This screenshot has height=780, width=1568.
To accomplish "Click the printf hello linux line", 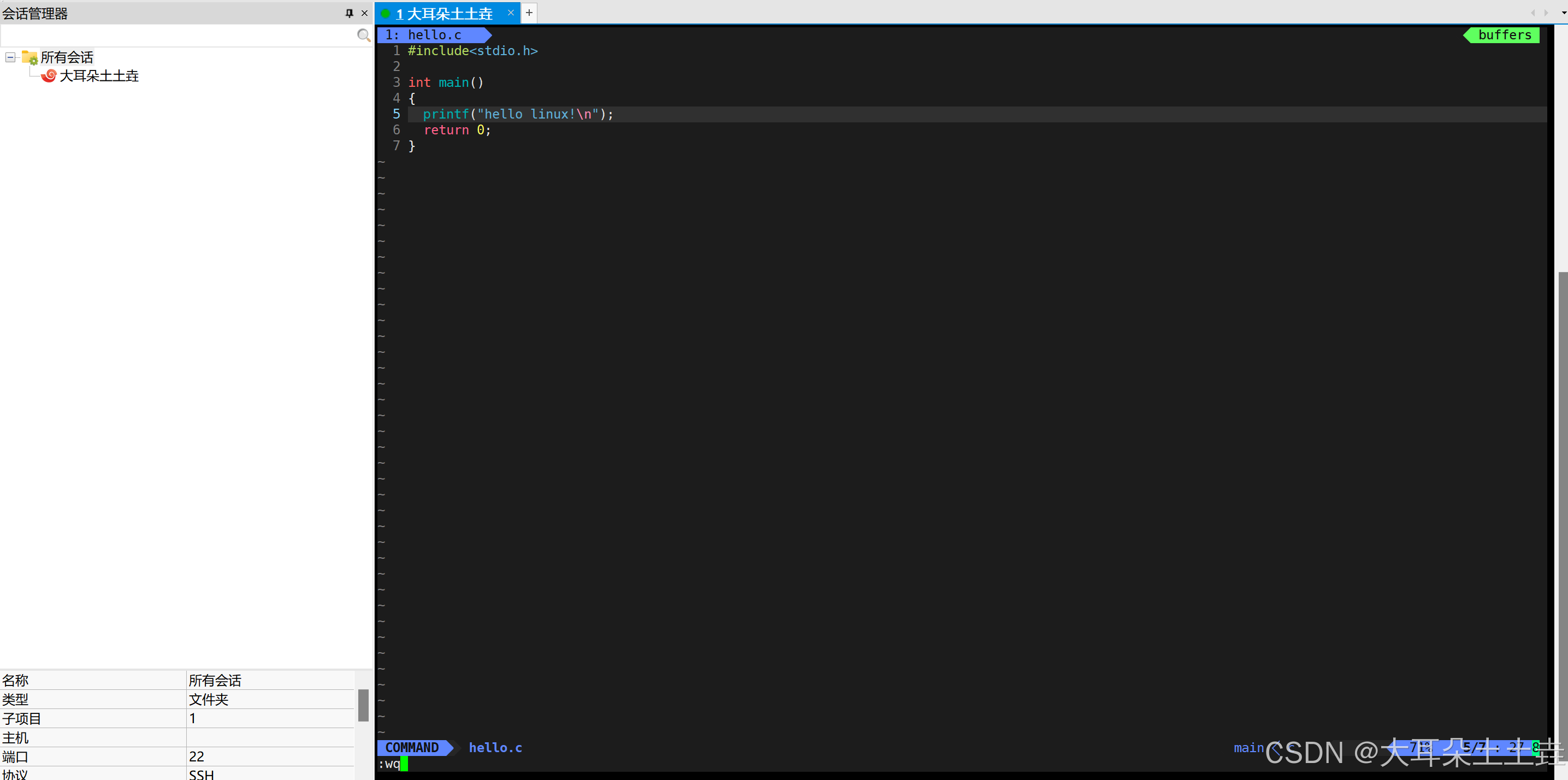I will (x=518, y=114).
